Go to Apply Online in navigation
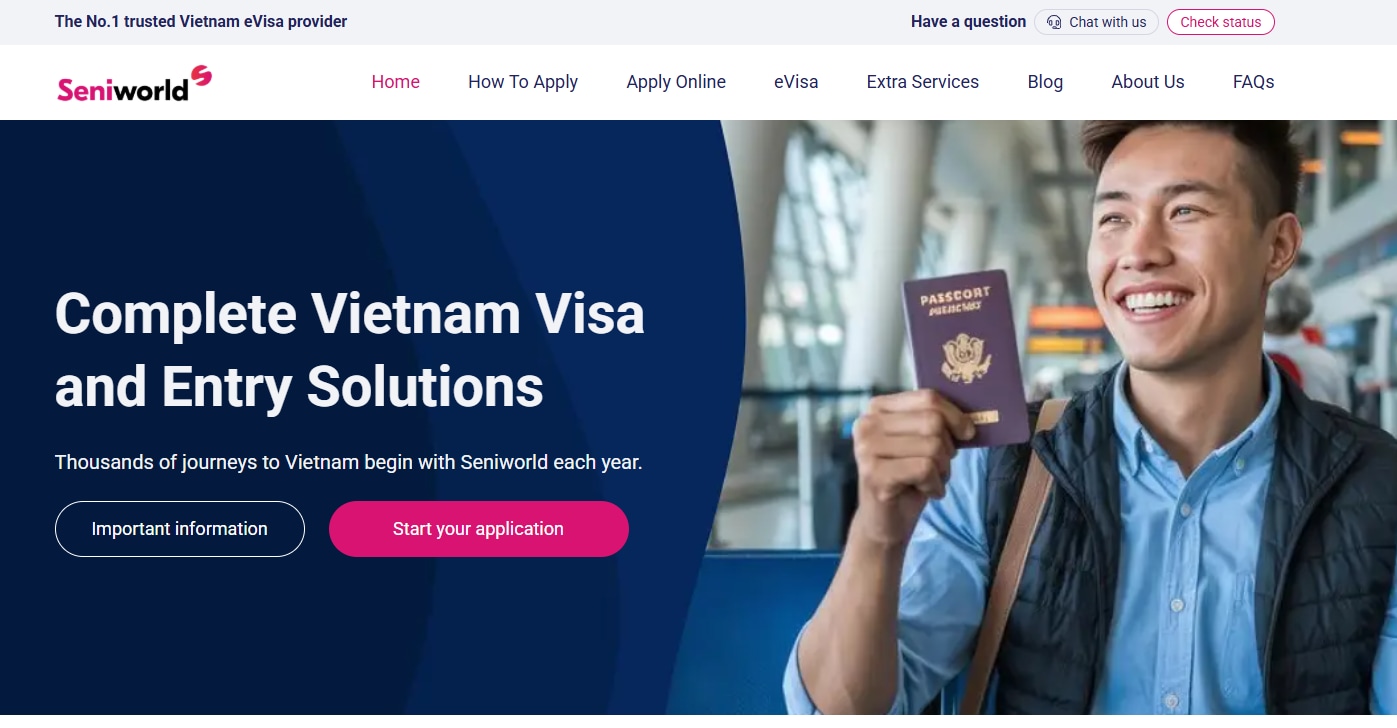 click(676, 82)
